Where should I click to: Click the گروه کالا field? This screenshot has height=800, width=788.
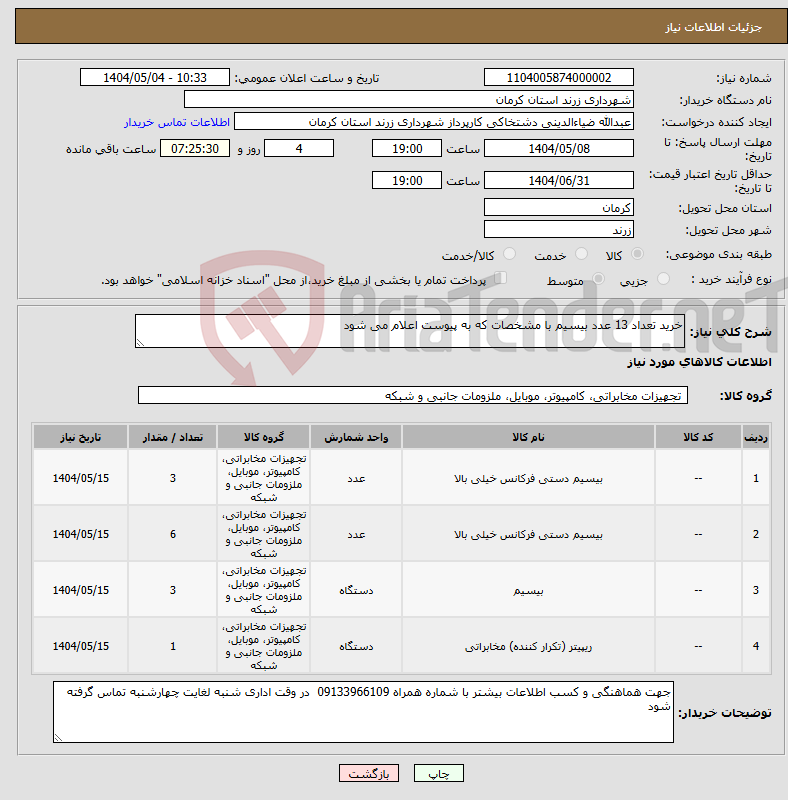[x=413, y=395]
